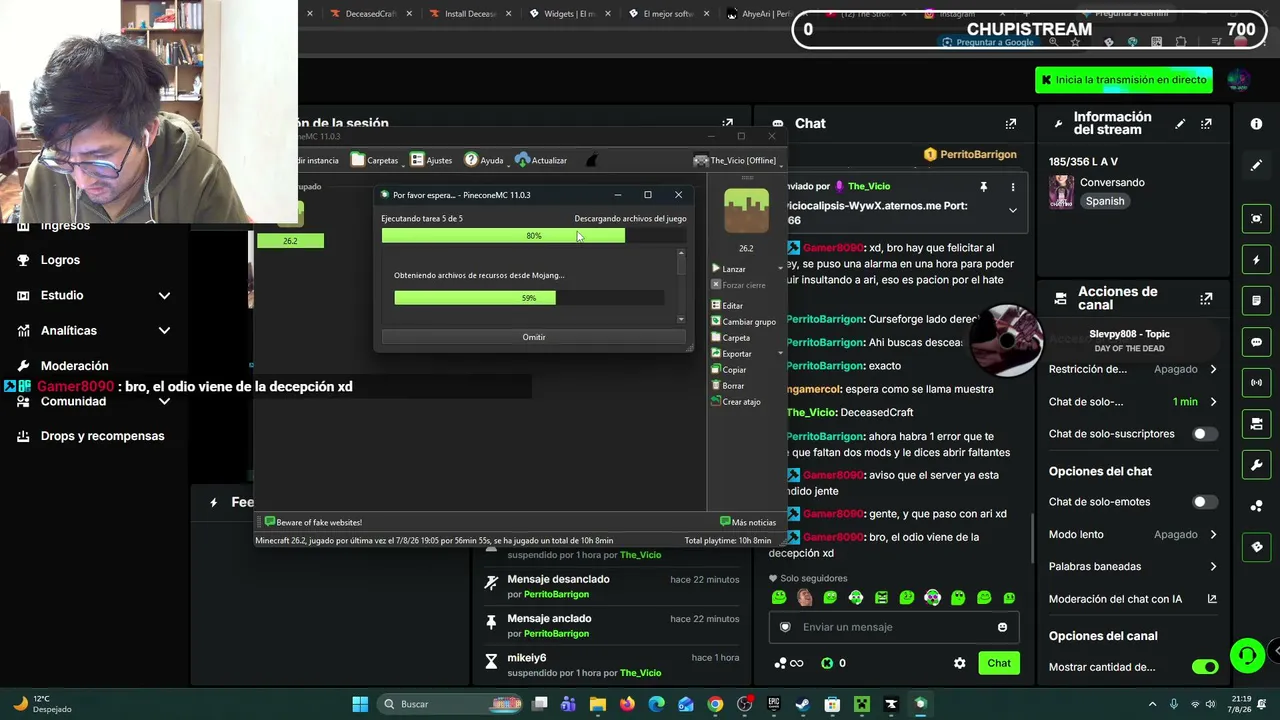Open the Windows Start button
The image size is (1280, 720).
[x=360, y=704]
